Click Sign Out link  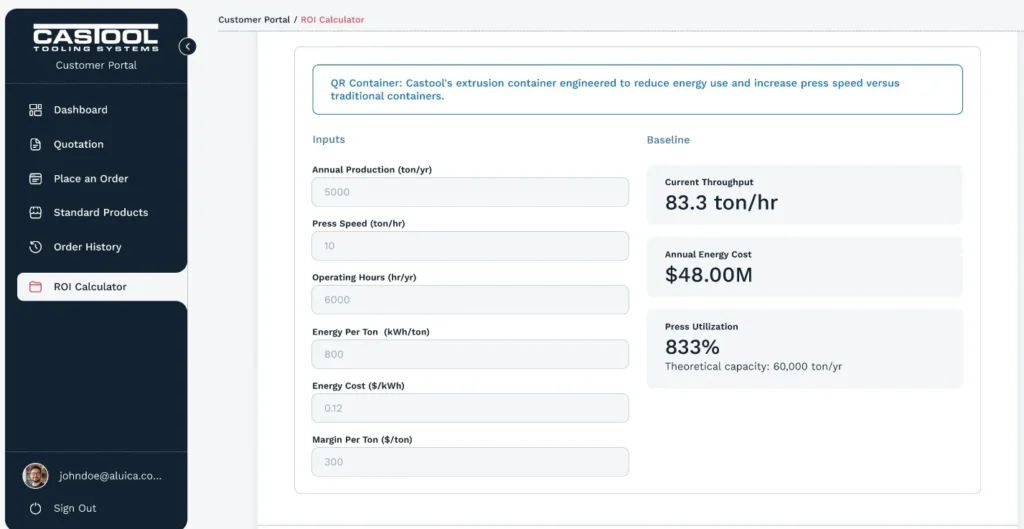(x=74, y=508)
